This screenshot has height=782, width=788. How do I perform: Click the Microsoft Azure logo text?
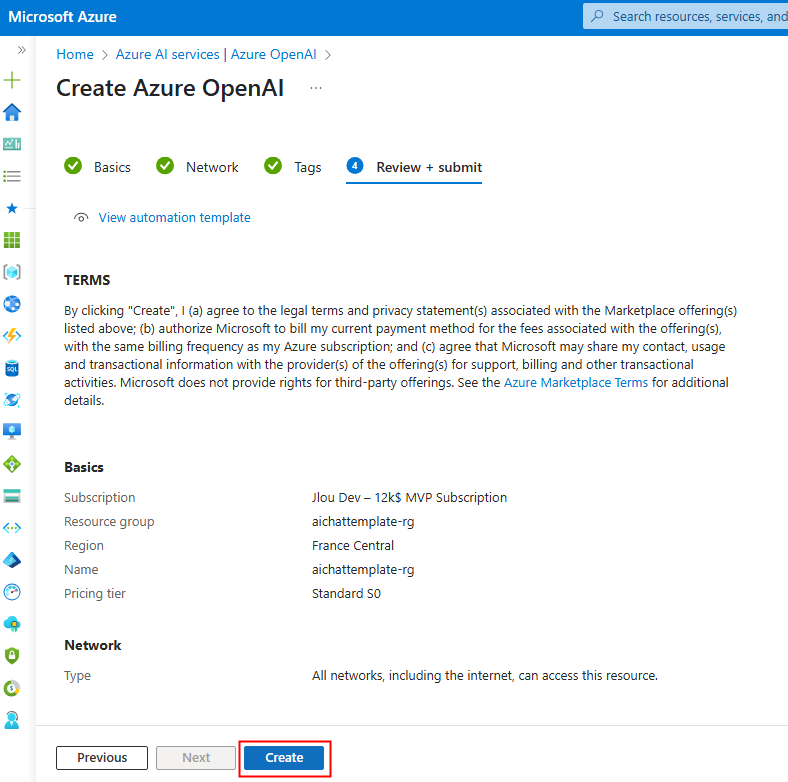62,17
